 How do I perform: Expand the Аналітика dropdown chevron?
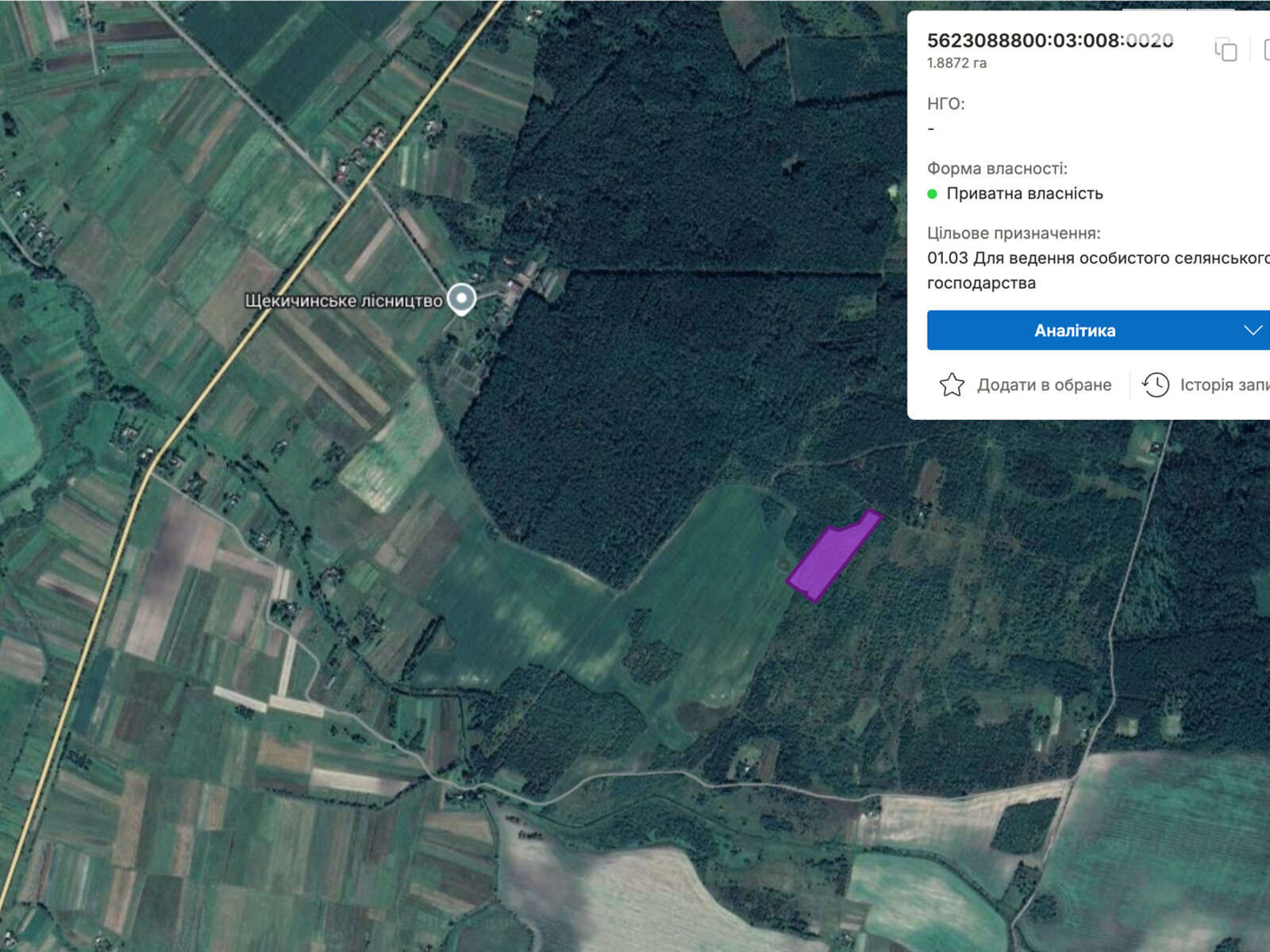(1253, 330)
